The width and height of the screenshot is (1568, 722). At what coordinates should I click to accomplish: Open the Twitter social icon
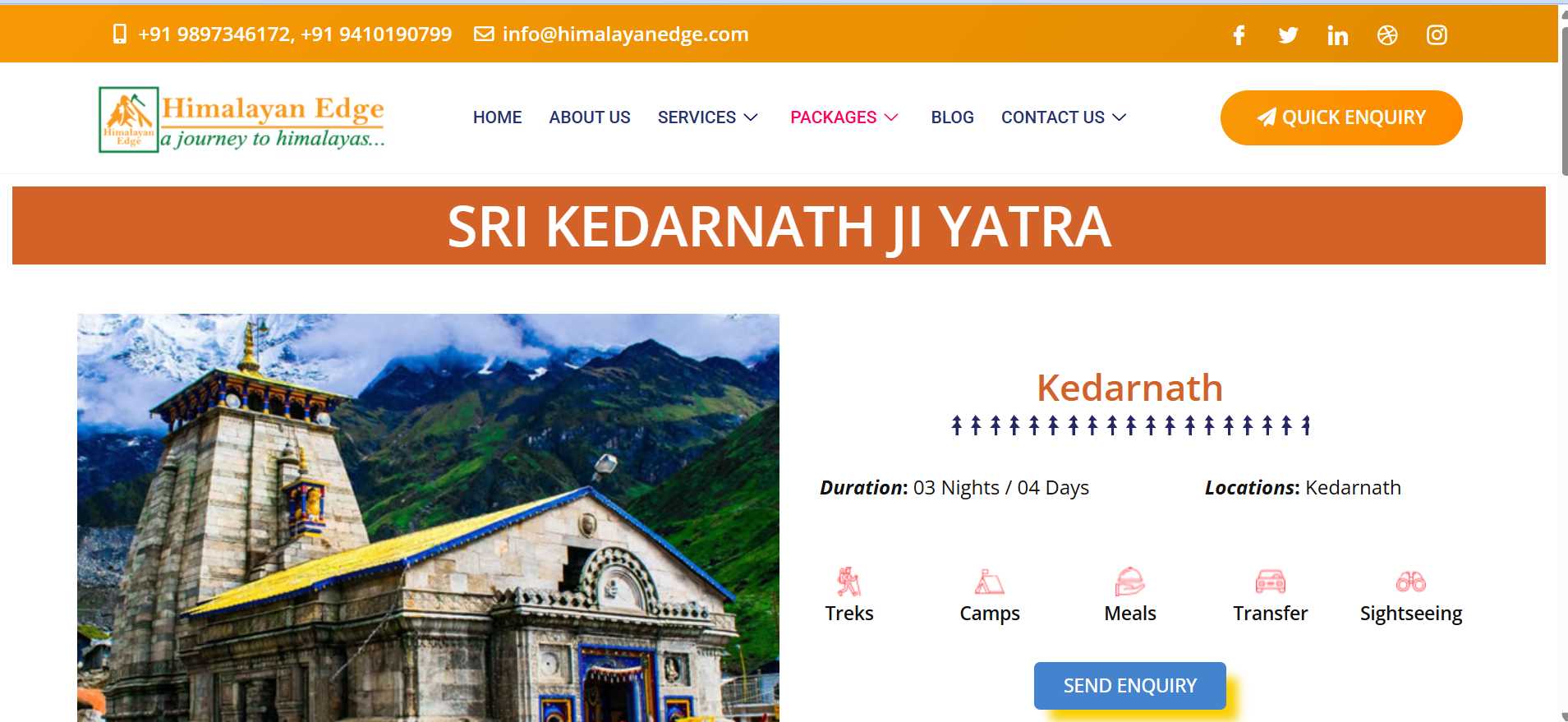click(x=1288, y=34)
